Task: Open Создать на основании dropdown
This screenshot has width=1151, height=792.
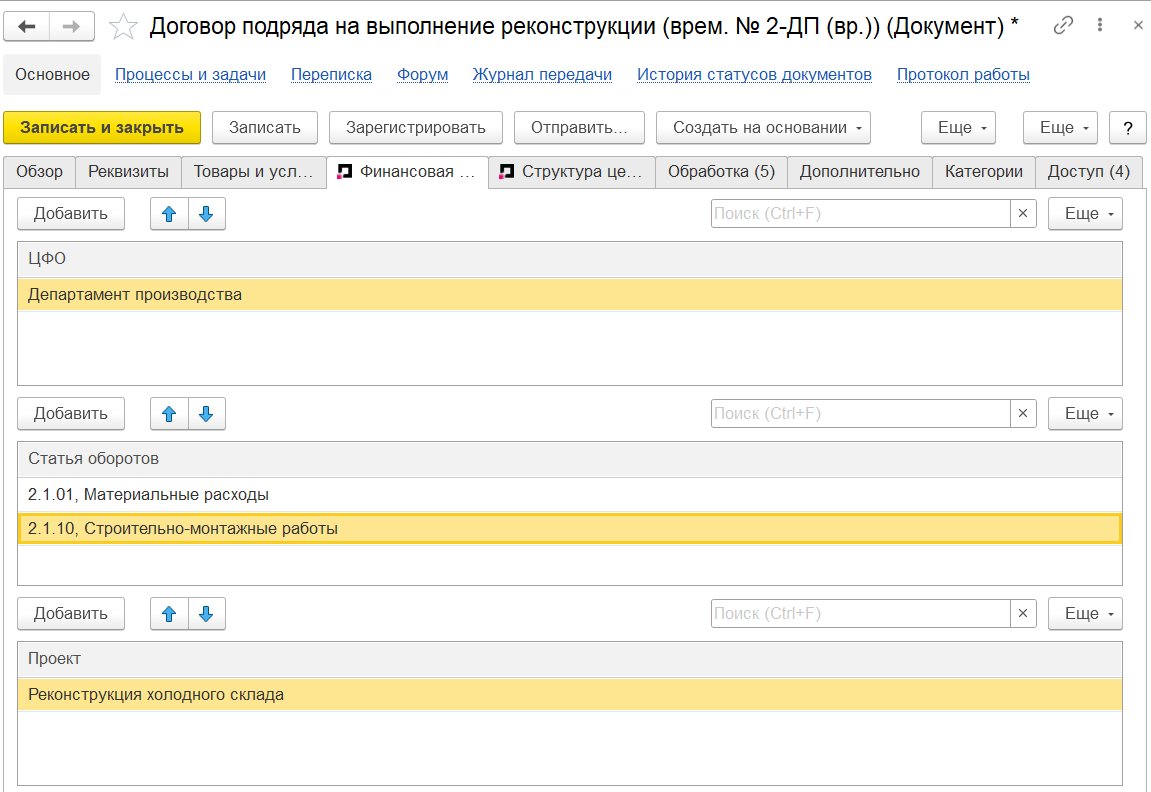Action: pos(763,128)
